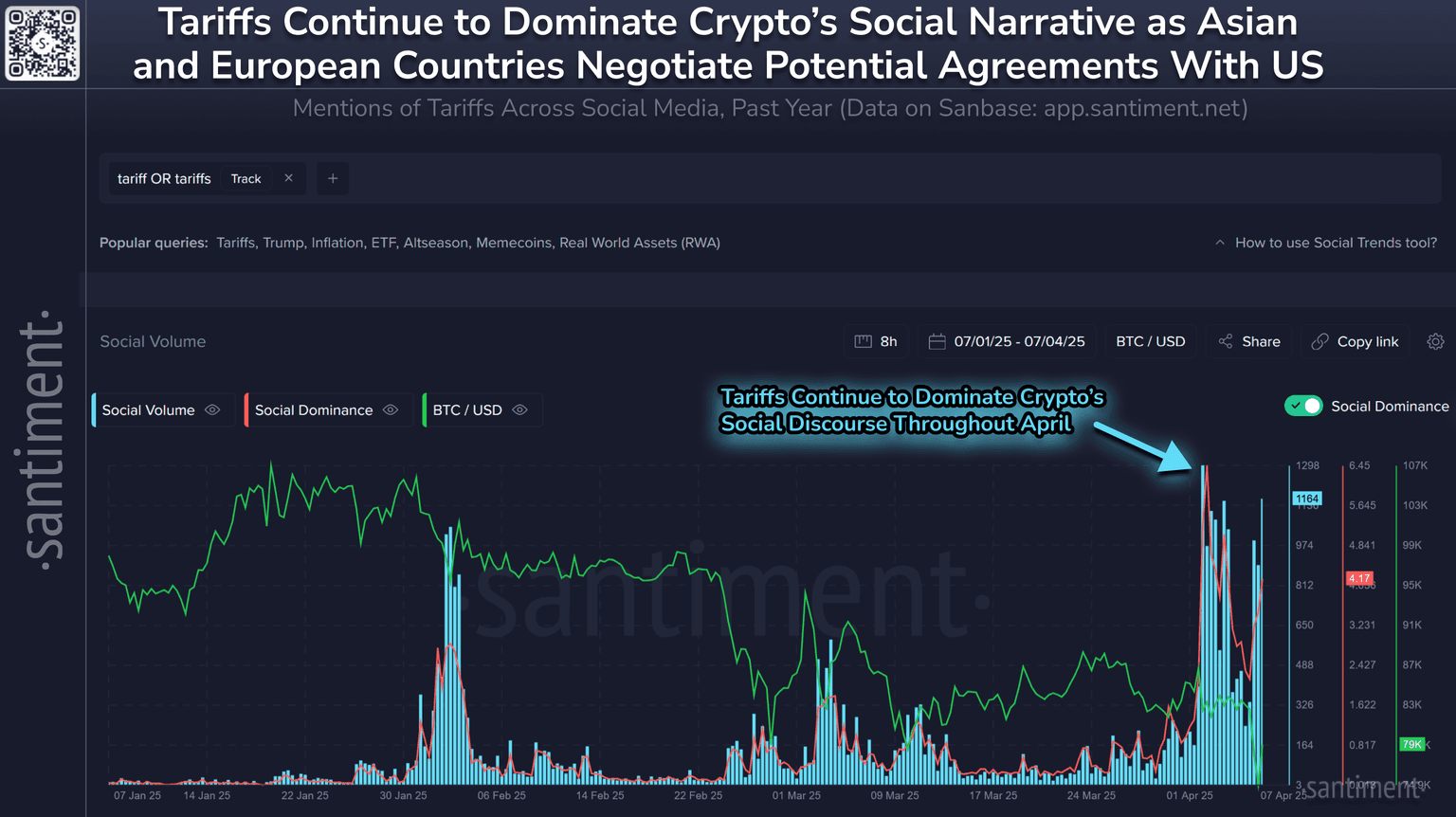This screenshot has height=817, width=1456.
Task: Hide the Social Volume metric via eye icon
Action: pyautogui.click(x=213, y=410)
